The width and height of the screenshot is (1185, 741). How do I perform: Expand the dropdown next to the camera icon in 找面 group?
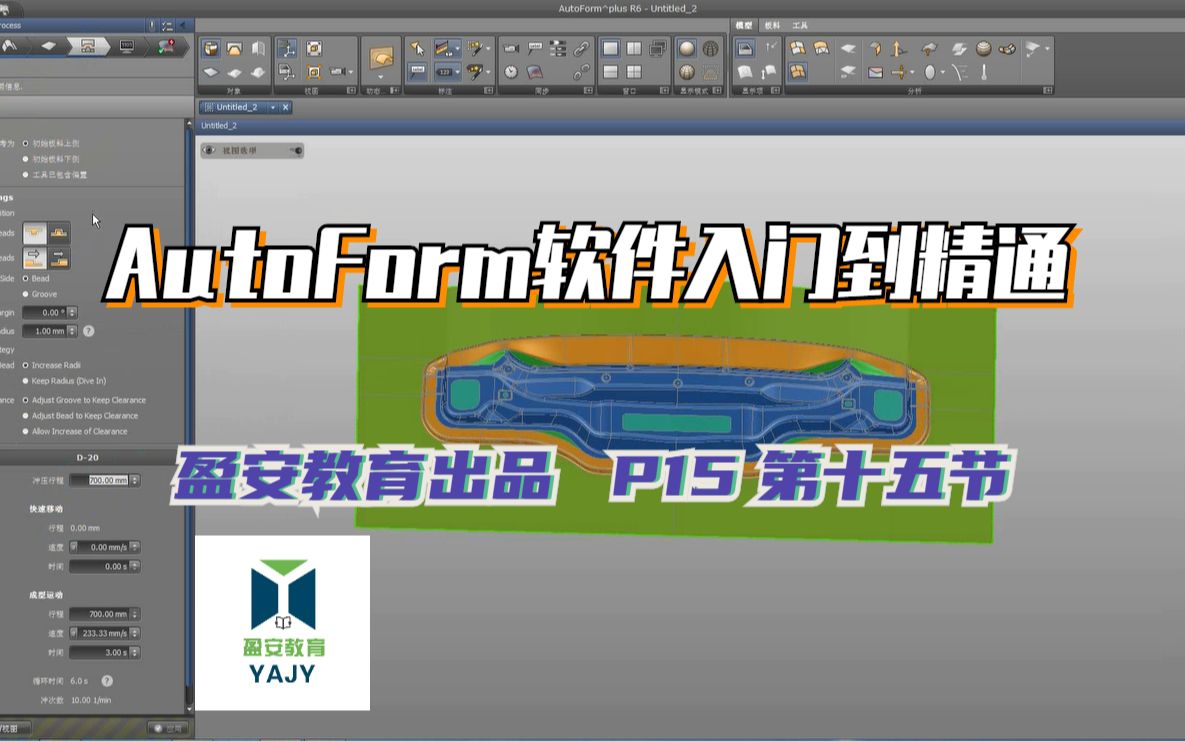350,72
